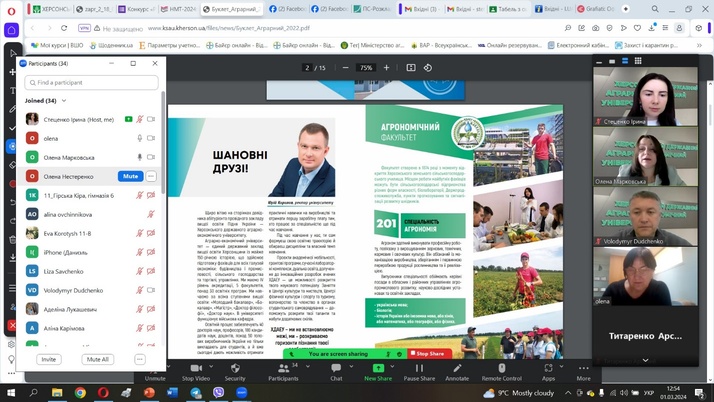The width and height of the screenshot is (714, 402).
Task: Toggle microphone for olena participant
Action: [140, 138]
